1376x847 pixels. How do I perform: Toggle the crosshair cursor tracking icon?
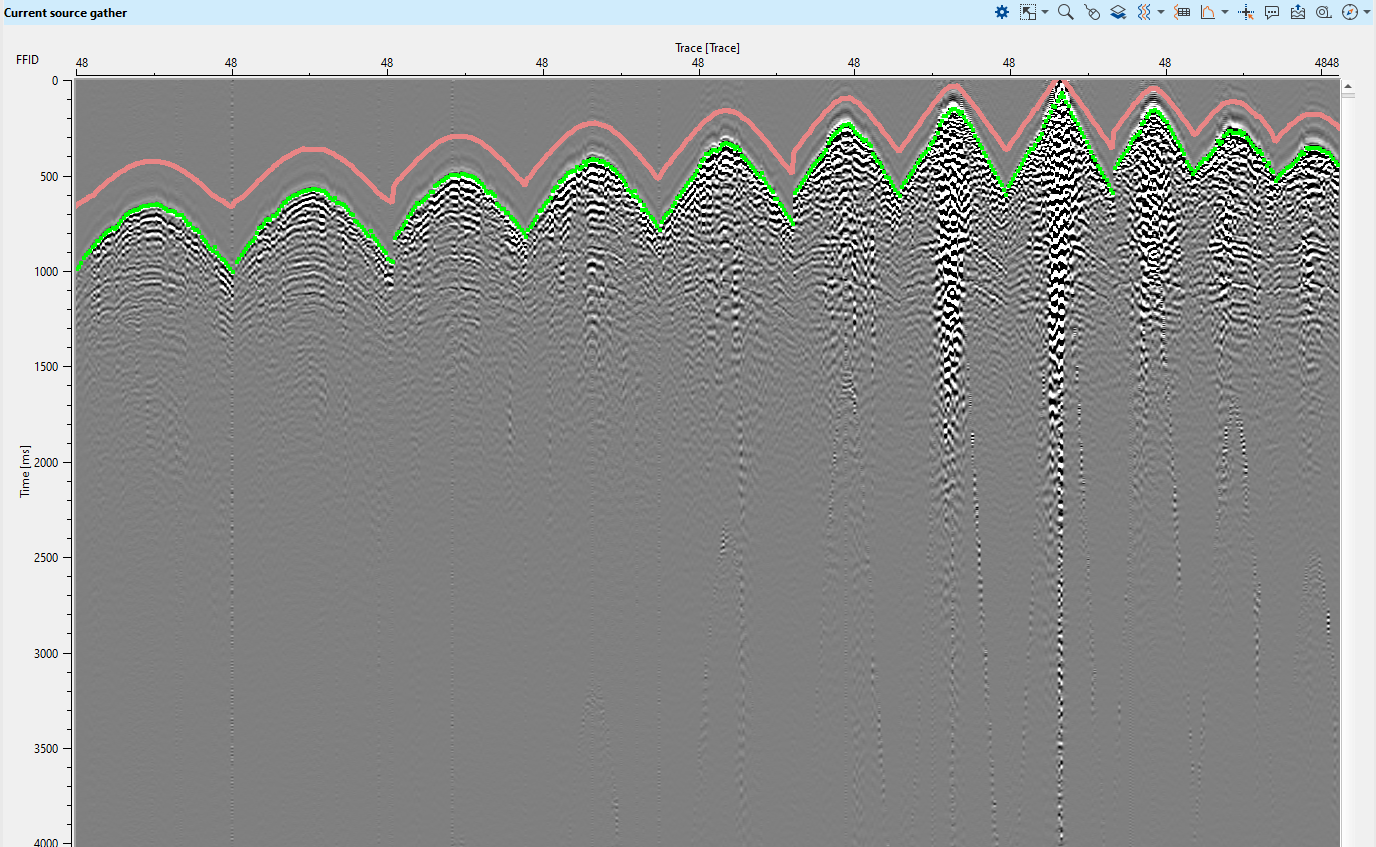point(1246,13)
